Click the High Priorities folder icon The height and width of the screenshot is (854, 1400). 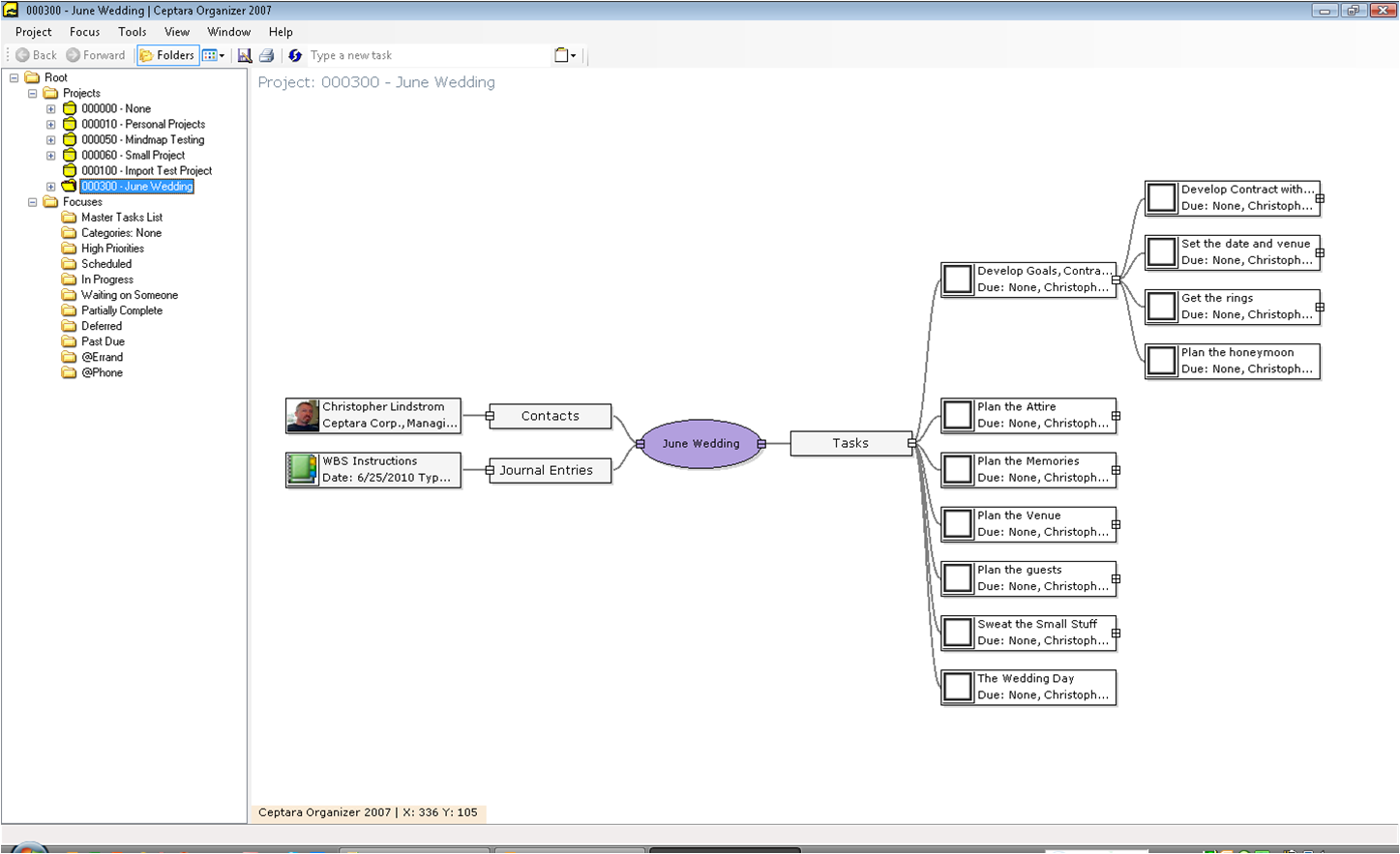point(69,249)
